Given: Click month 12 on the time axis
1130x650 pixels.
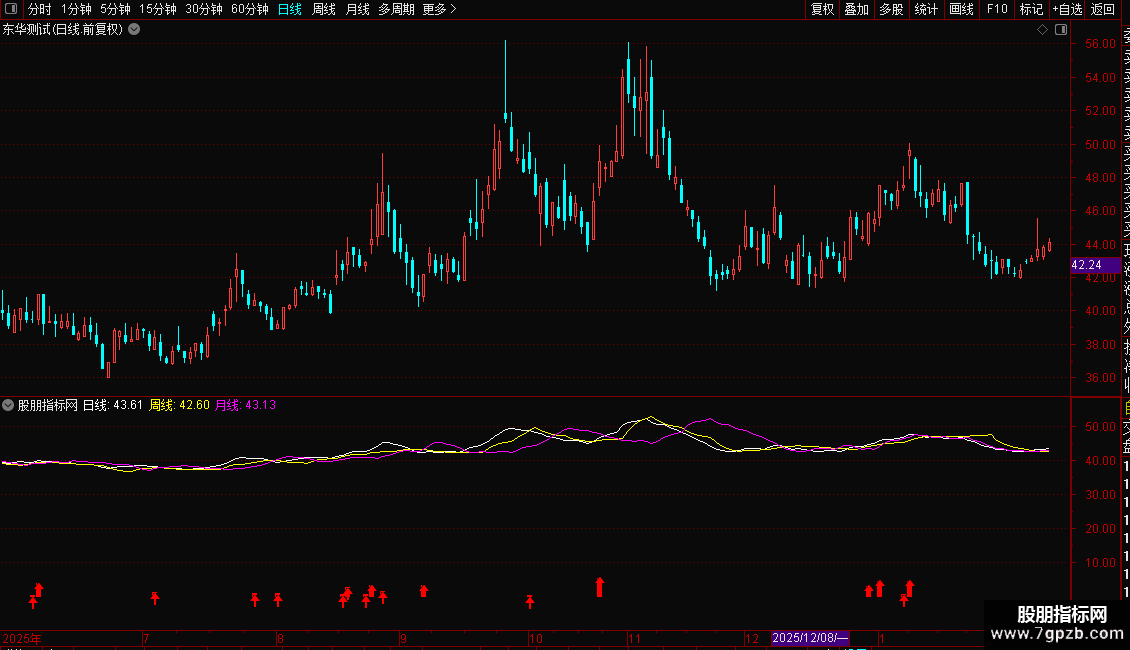Looking at the screenshot, I should 752,638.
